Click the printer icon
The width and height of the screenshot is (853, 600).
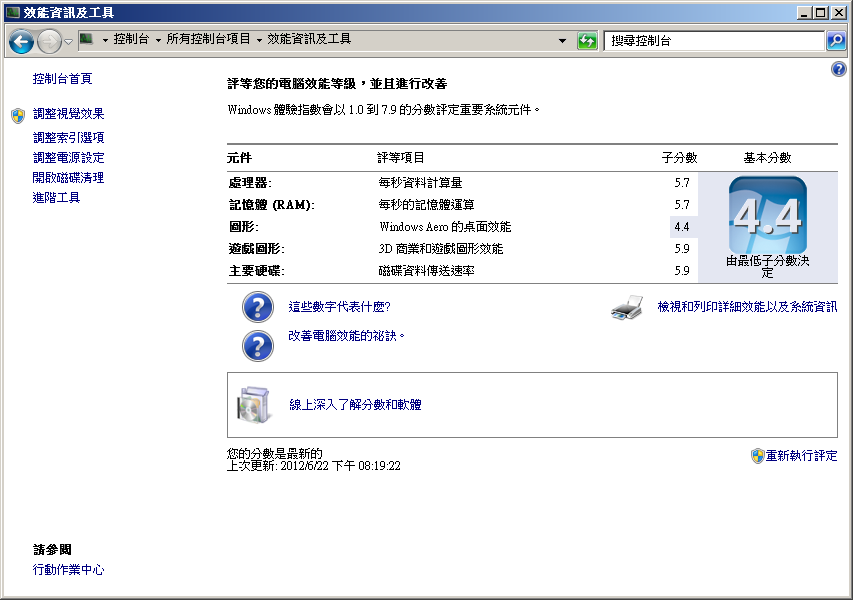tap(627, 307)
